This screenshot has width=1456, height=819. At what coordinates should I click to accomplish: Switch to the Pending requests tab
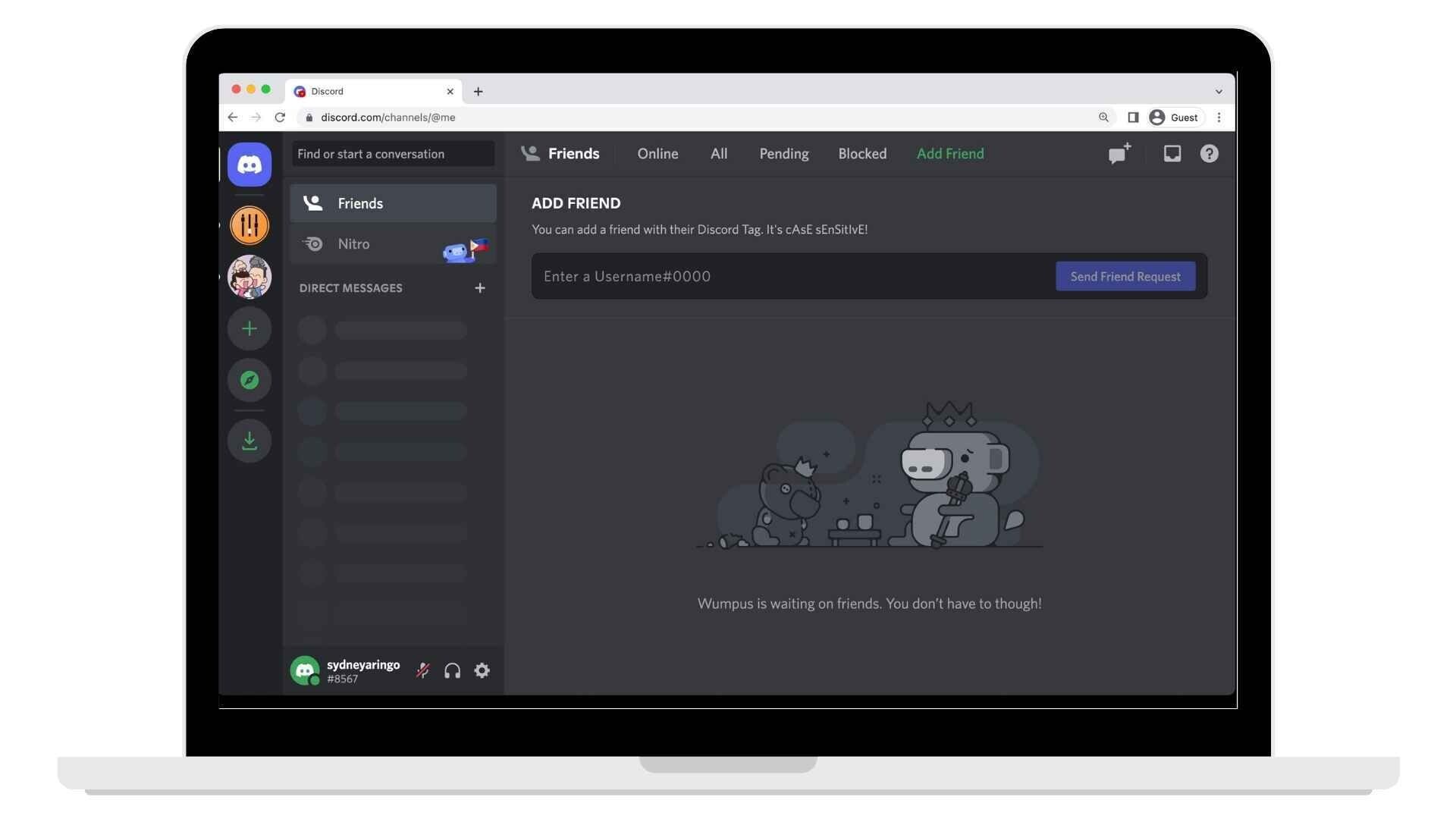(x=784, y=153)
